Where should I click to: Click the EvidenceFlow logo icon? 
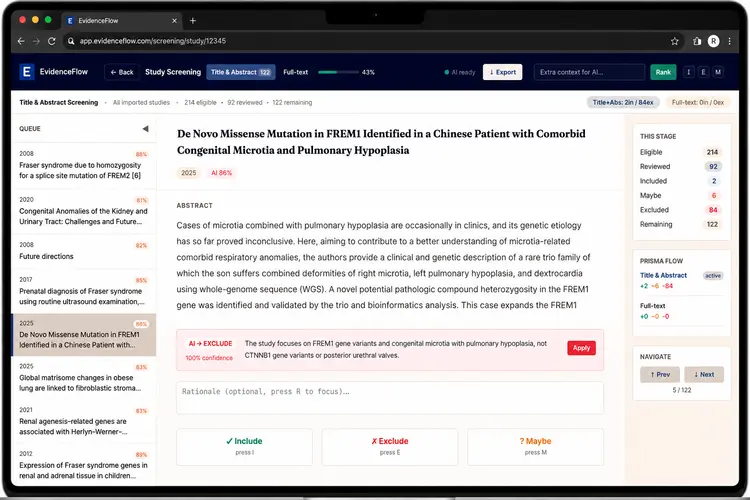[27, 72]
